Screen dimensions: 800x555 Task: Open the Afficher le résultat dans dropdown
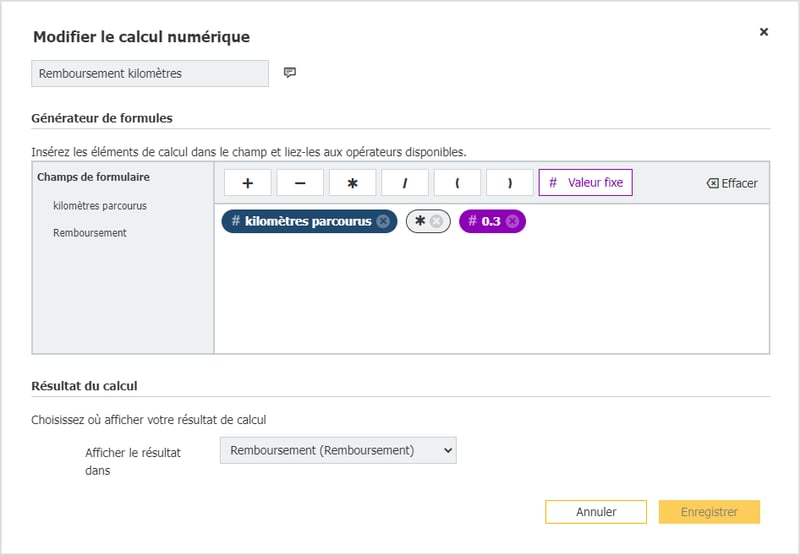click(337, 451)
